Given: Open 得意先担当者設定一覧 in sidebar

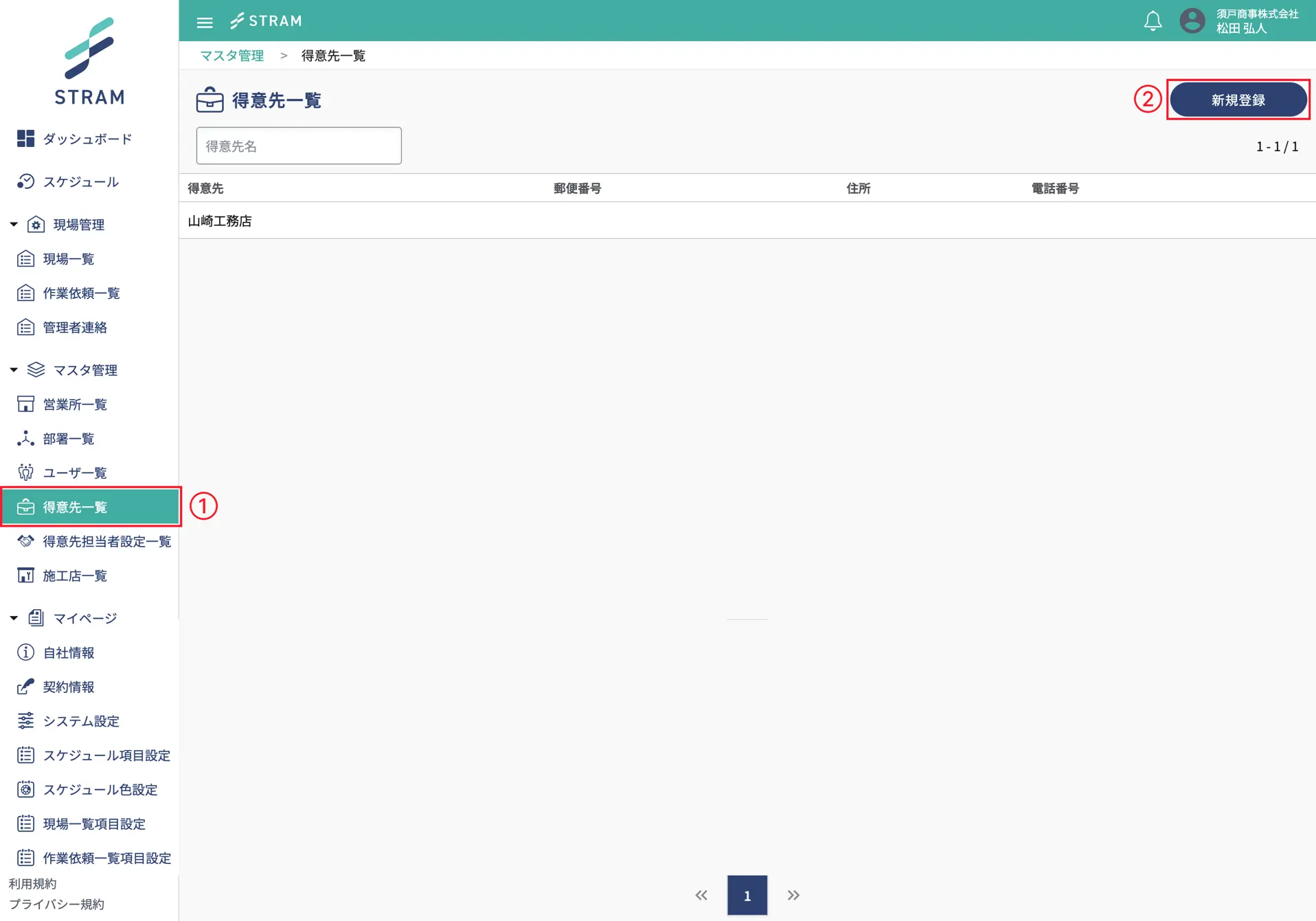Looking at the screenshot, I should (106, 541).
